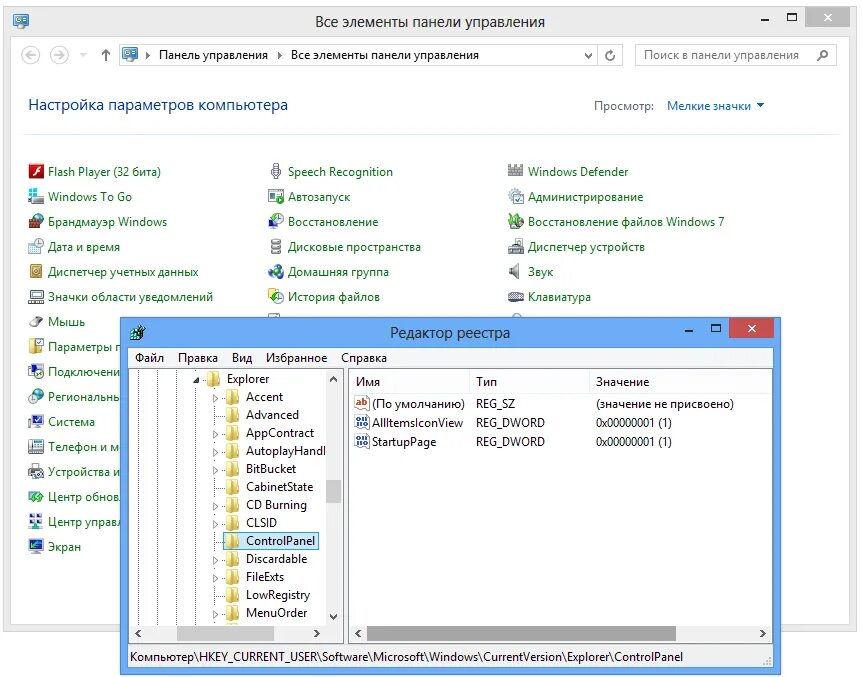Open the Справка menu
The width and height of the screenshot is (862, 677).
coord(364,358)
